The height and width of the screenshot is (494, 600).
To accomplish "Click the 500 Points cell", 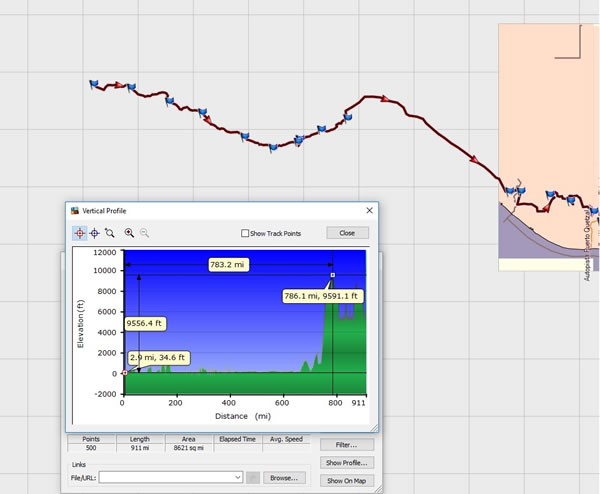I will [91, 448].
